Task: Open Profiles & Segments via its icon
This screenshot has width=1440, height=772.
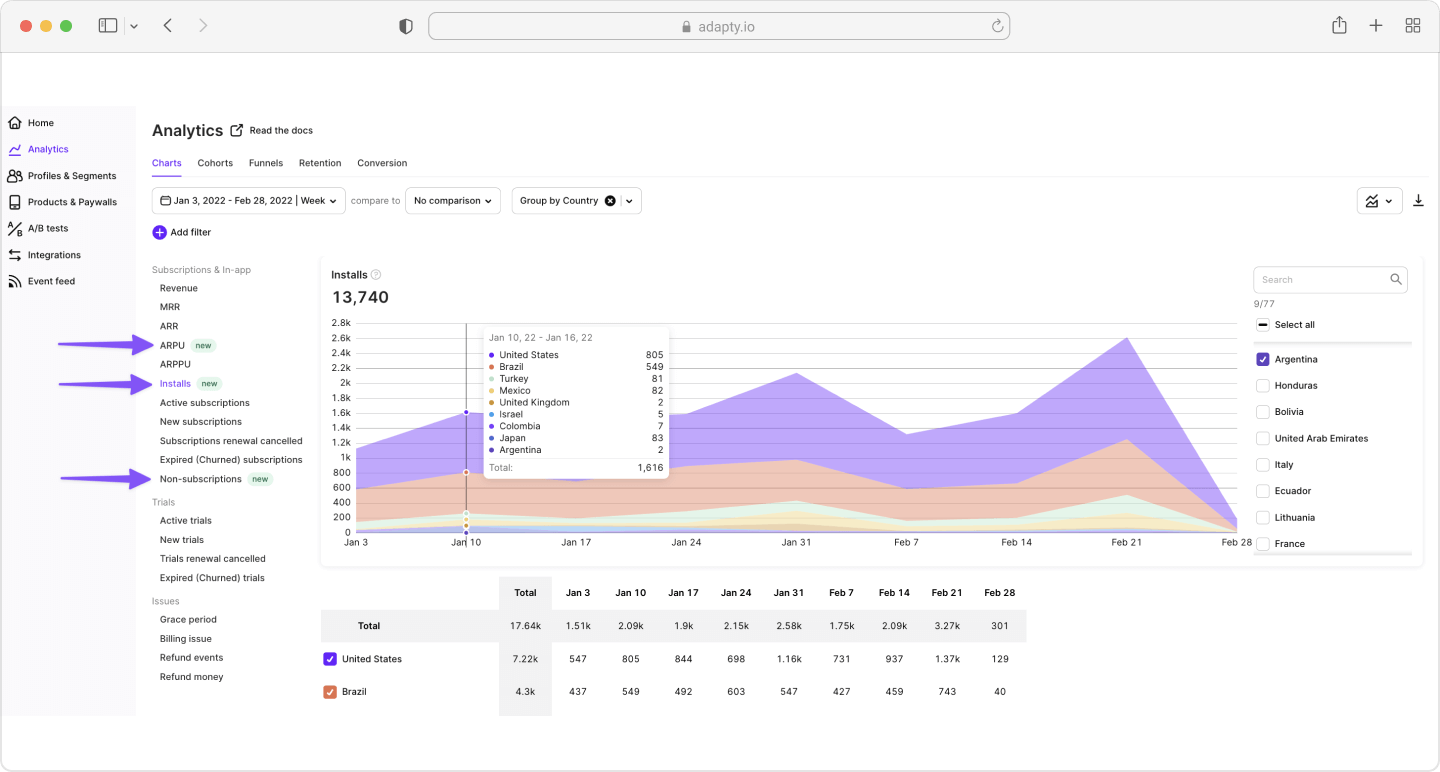Action: 15,176
